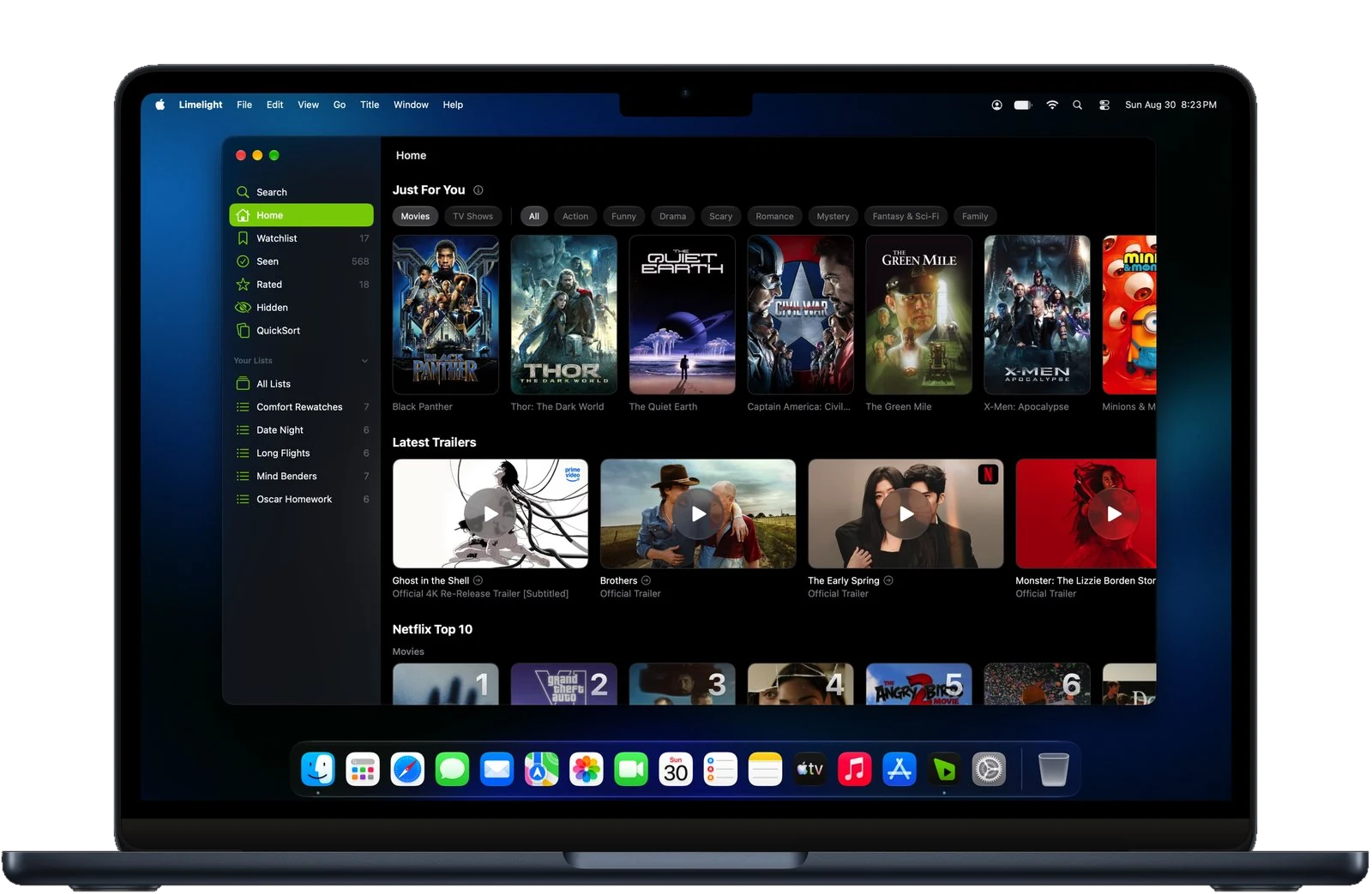Viewport: 1372px width, 894px height.
Task: Open Hidden crossed-eye icon in sidebar
Action: point(243,308)
